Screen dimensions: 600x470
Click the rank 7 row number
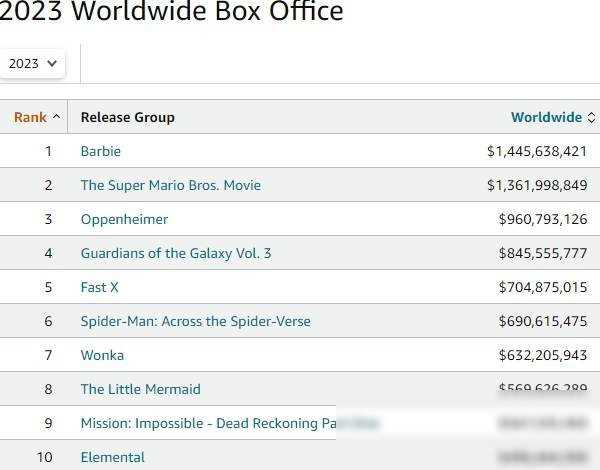tap(48, 355)
